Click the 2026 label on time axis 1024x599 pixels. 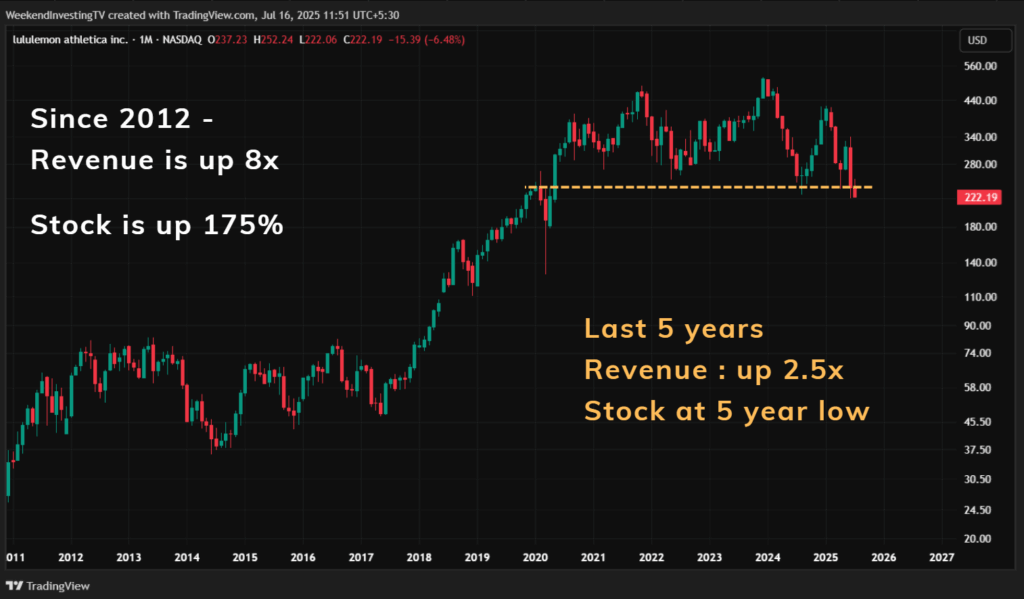[x=884, y=557]
